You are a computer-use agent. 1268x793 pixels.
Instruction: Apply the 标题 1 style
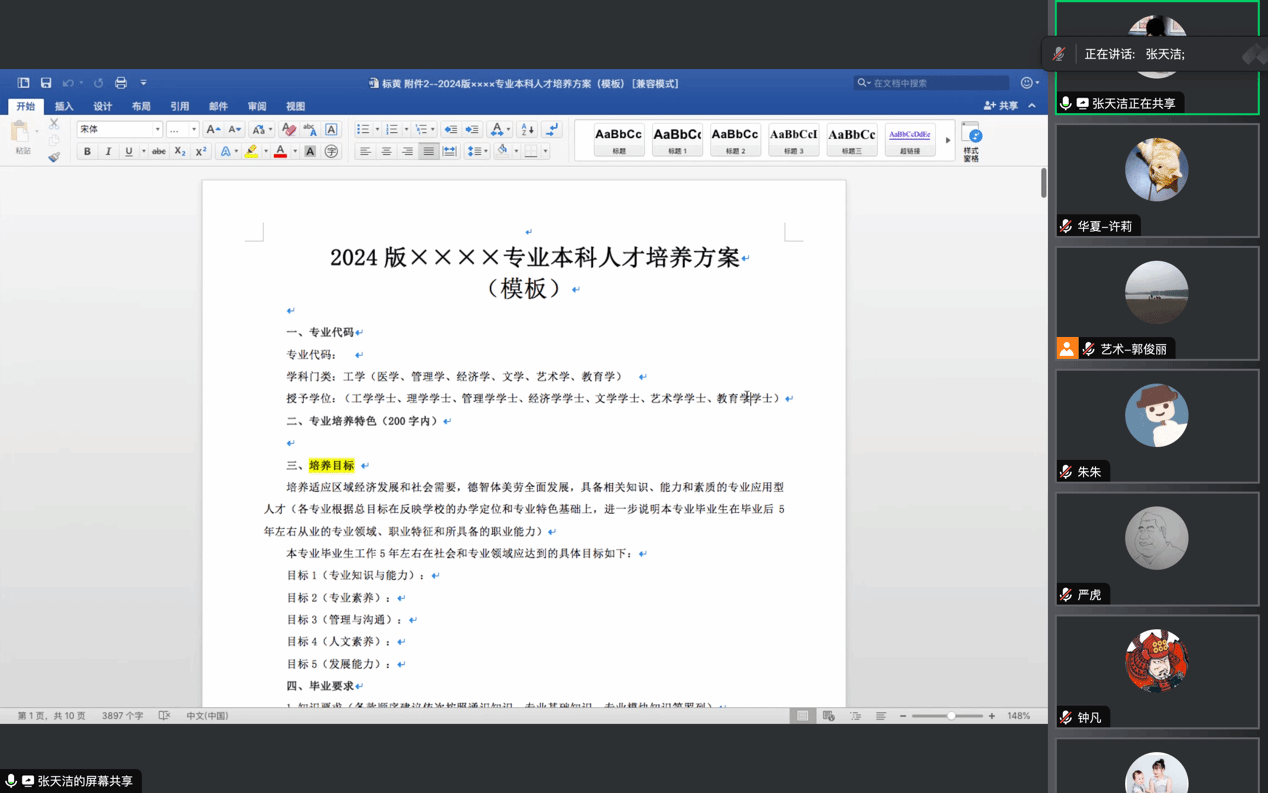click(677, 140)
